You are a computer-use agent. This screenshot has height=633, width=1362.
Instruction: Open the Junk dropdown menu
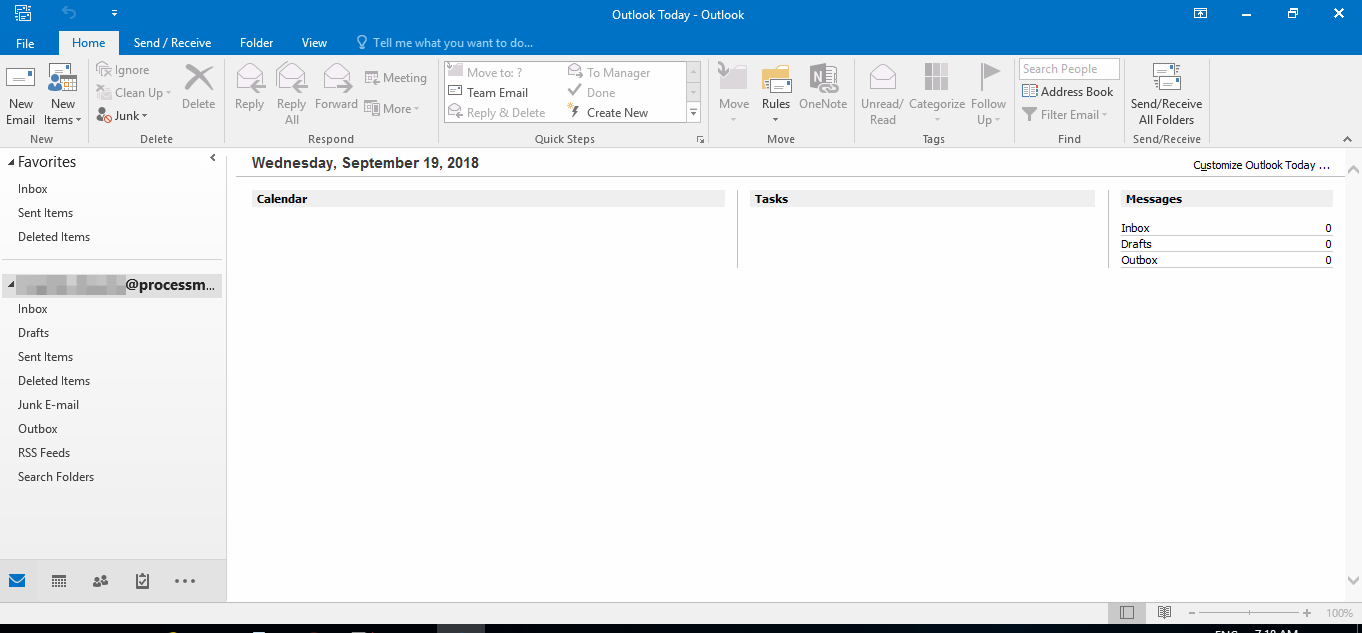[122, 116]
